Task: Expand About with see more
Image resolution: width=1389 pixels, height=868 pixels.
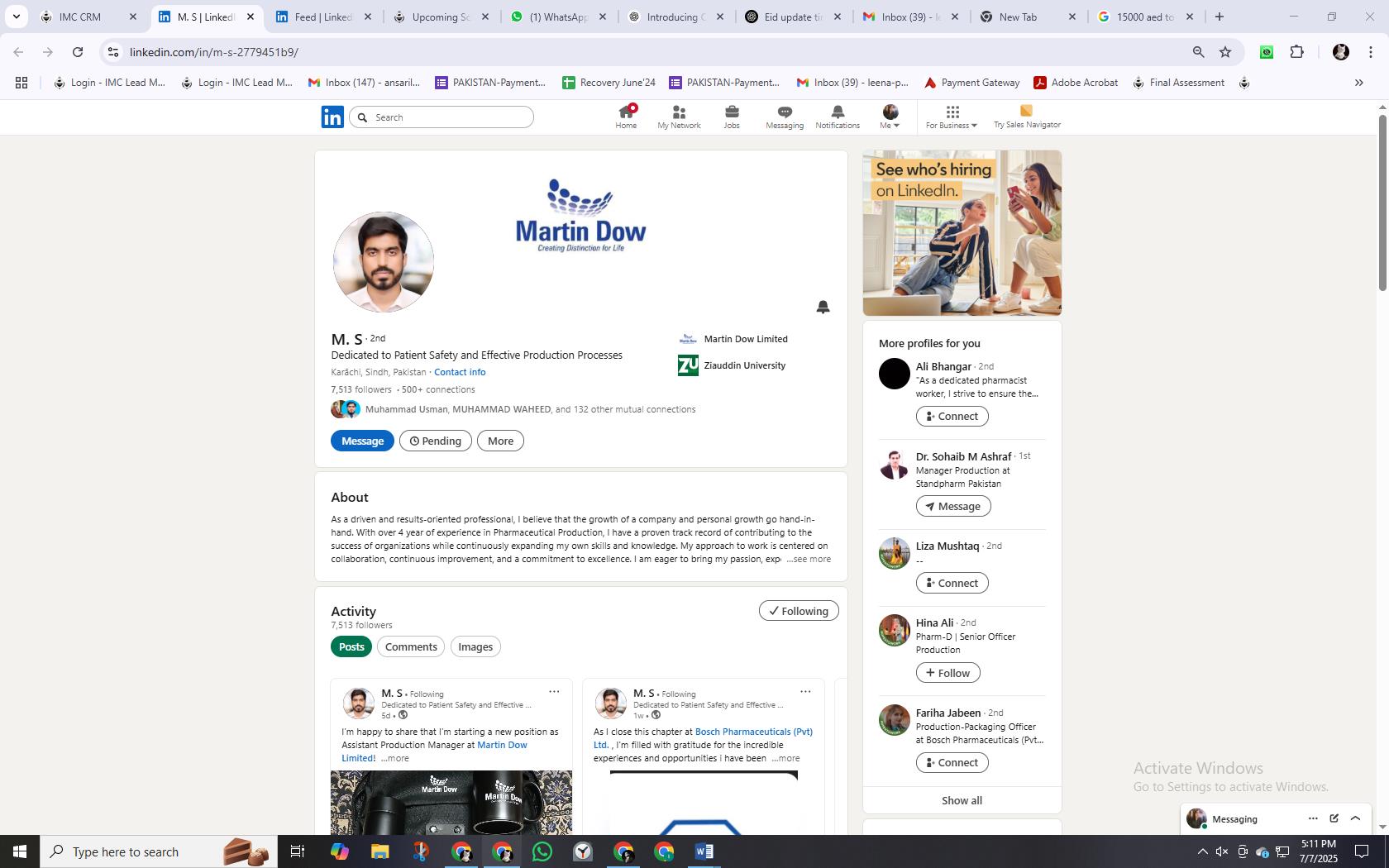Action: (809, 559)
